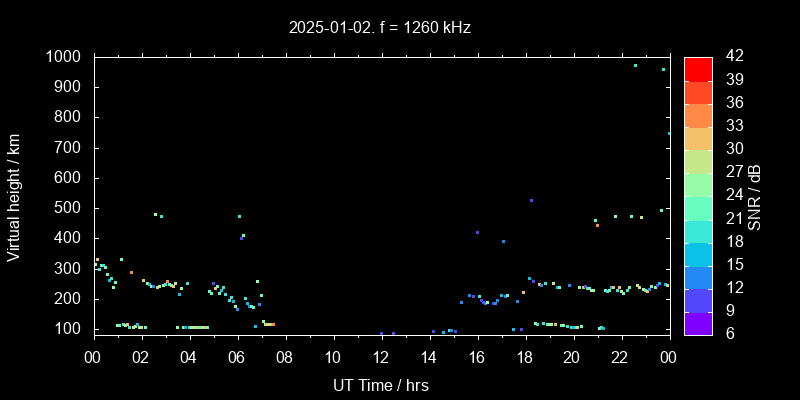Click the 'UT Time / hrs' axis label
800x400 pixels.
[380, 384]
